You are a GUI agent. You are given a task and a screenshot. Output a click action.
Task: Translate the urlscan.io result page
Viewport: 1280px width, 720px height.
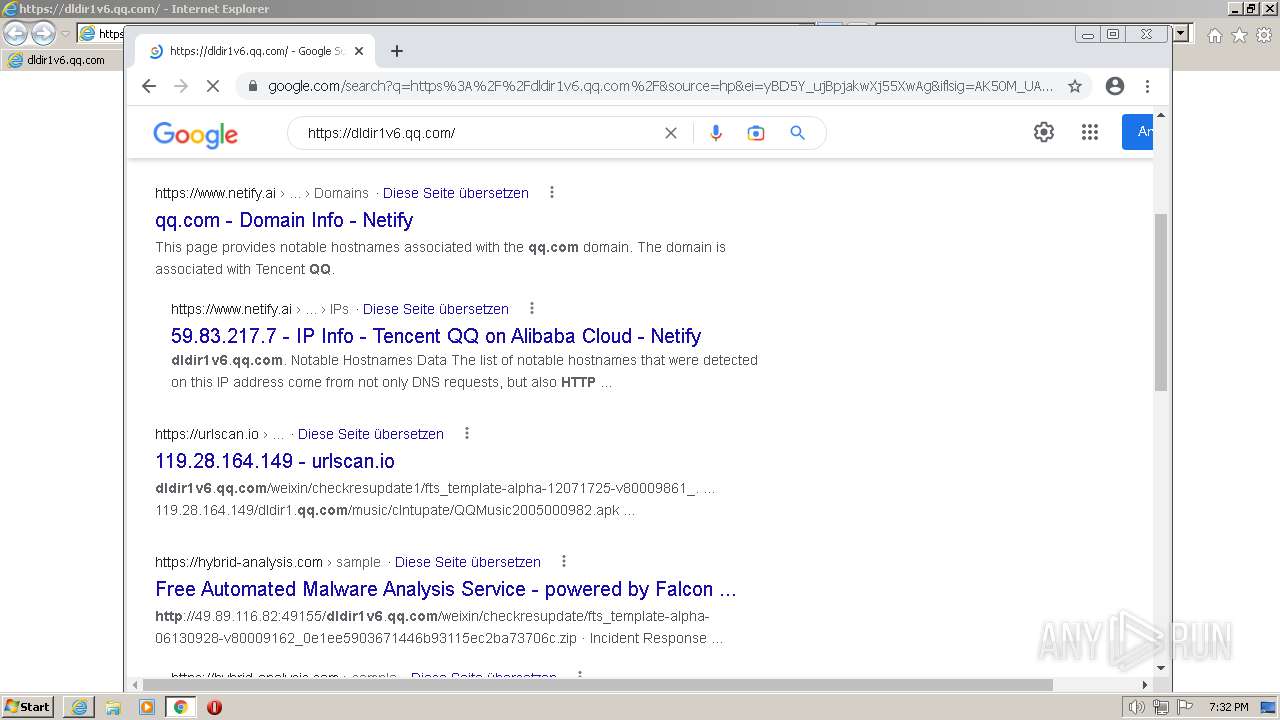[x=371, y=434]
